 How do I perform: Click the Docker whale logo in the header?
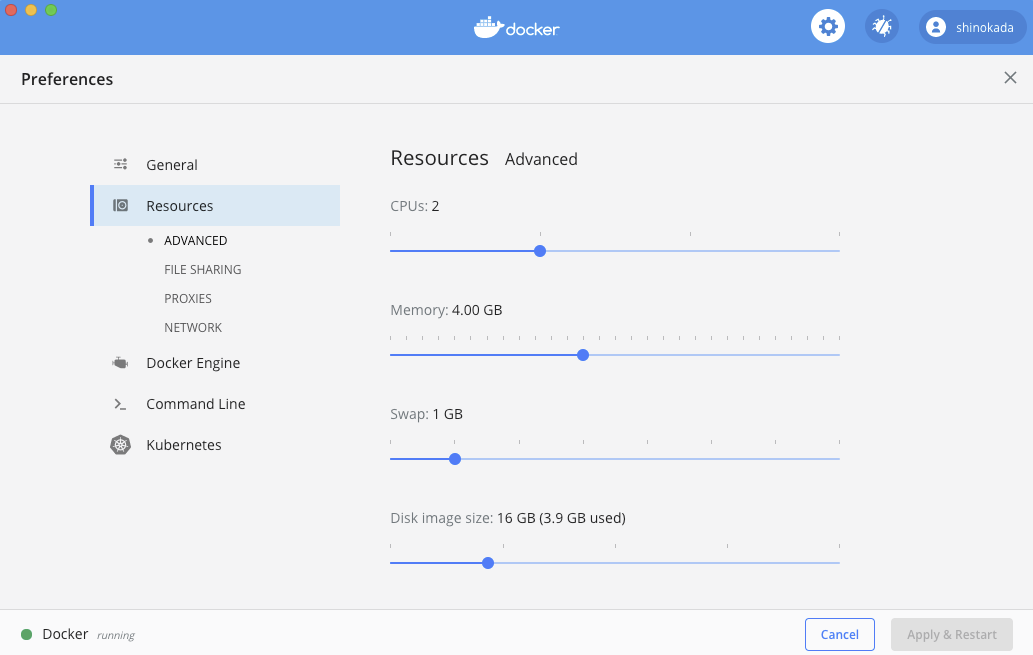pyautogui.click(x=516, y=27)
